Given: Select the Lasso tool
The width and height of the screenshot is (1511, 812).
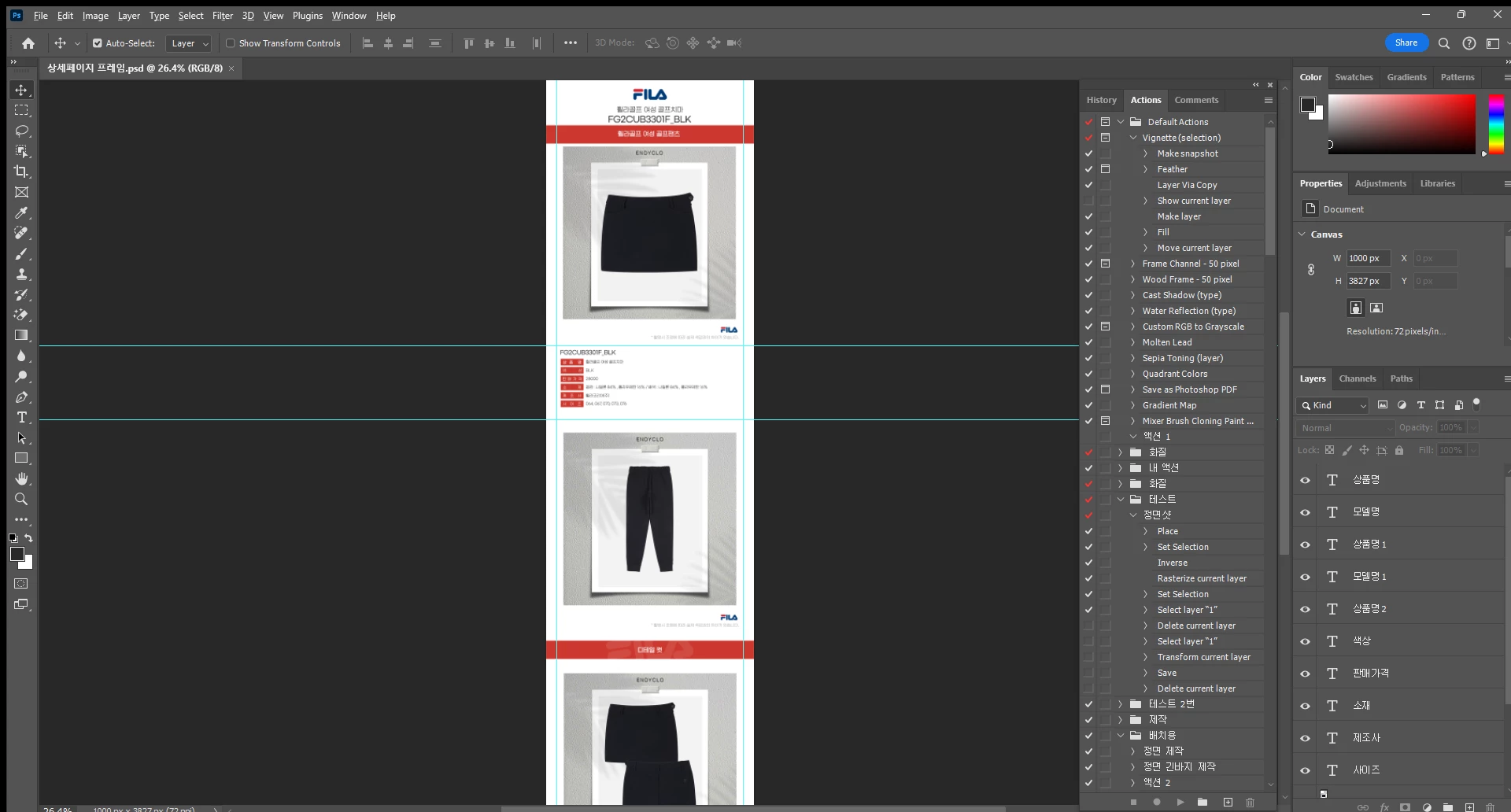Looking at the screenshot, I should 21,131.
